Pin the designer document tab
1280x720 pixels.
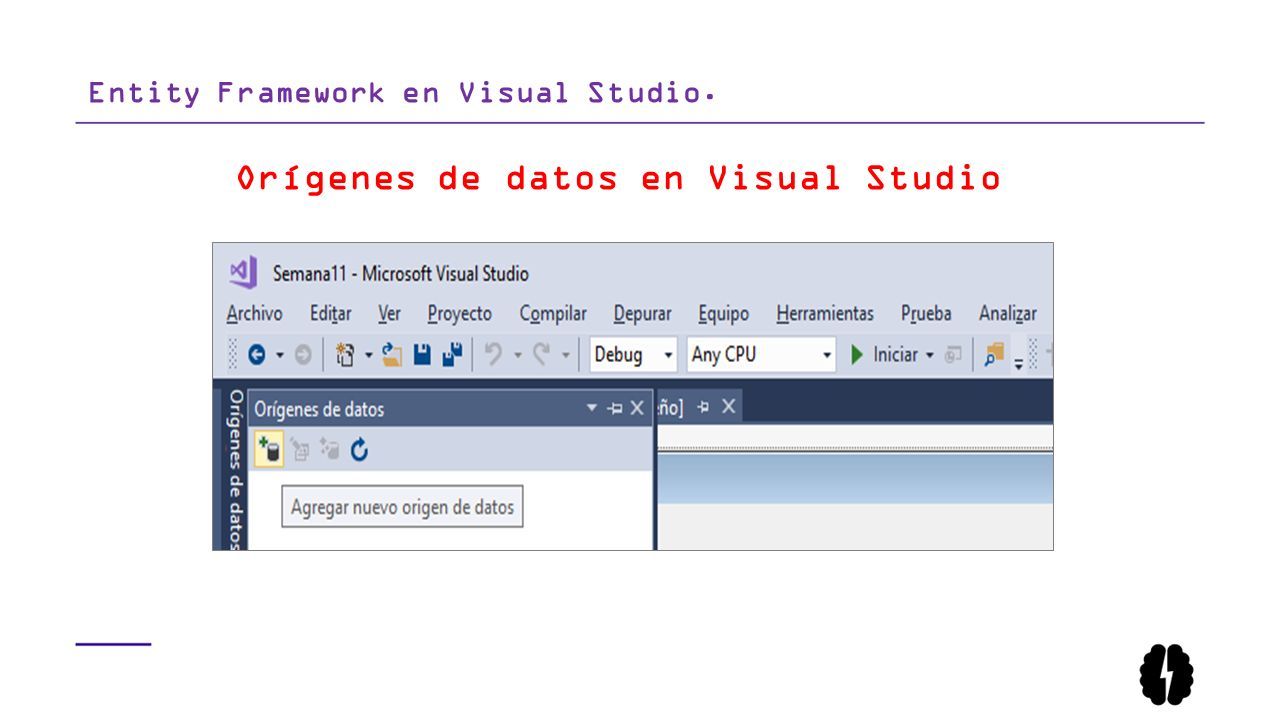[703, 406]
